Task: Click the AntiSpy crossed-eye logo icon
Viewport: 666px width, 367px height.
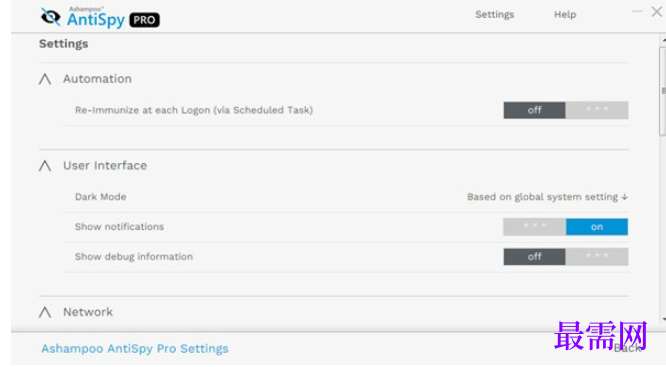Action: 51,17
